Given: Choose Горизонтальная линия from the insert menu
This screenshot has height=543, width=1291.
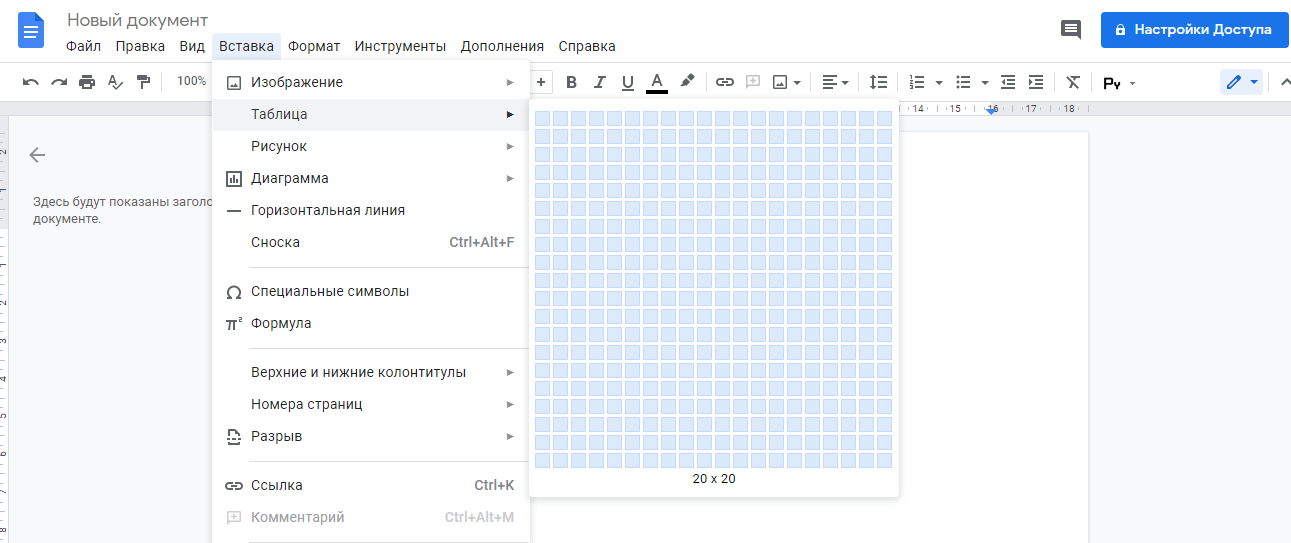Looking at the screenshot, I should [327, 210].
